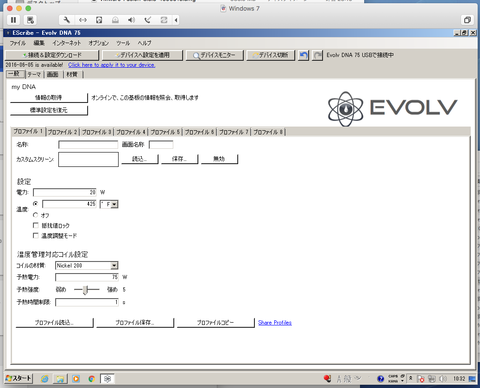
Task: Click the 電力 wattage input field
Action: (x=65, y=192)
